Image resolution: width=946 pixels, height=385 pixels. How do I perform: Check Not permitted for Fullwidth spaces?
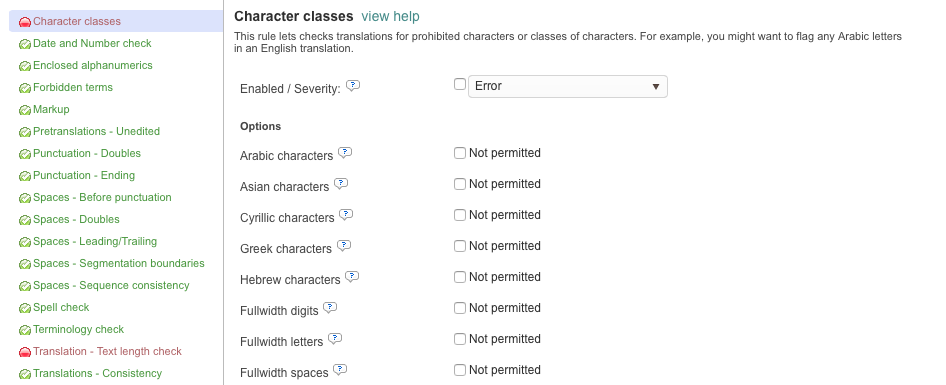(x=460, y=370)
